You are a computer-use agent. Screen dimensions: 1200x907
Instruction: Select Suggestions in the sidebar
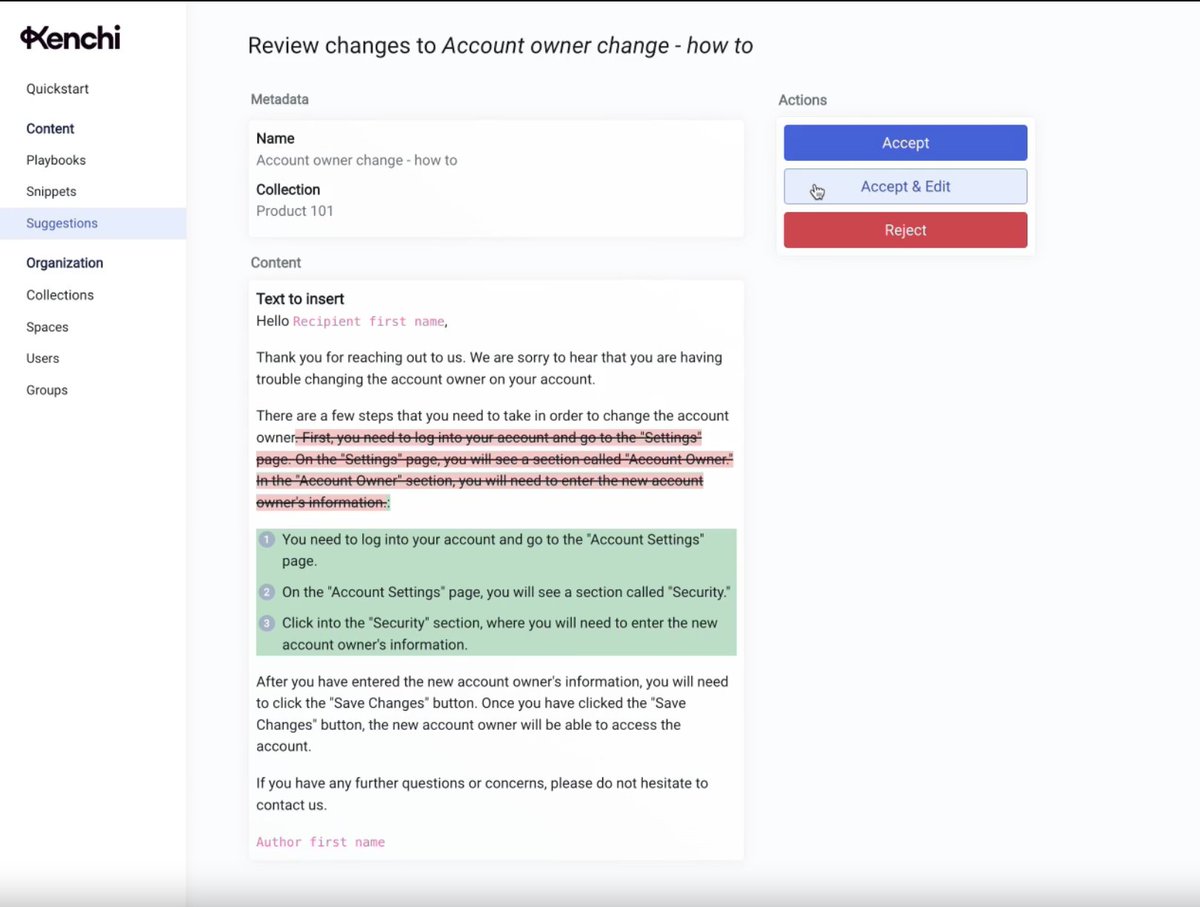93,223
